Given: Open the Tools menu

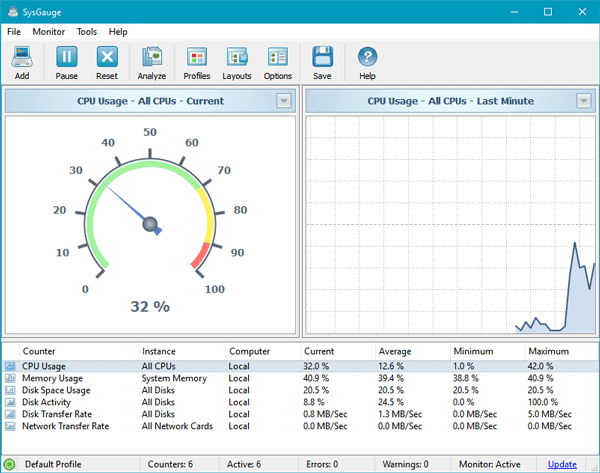Looking at the screenshot, I should 87,32.
